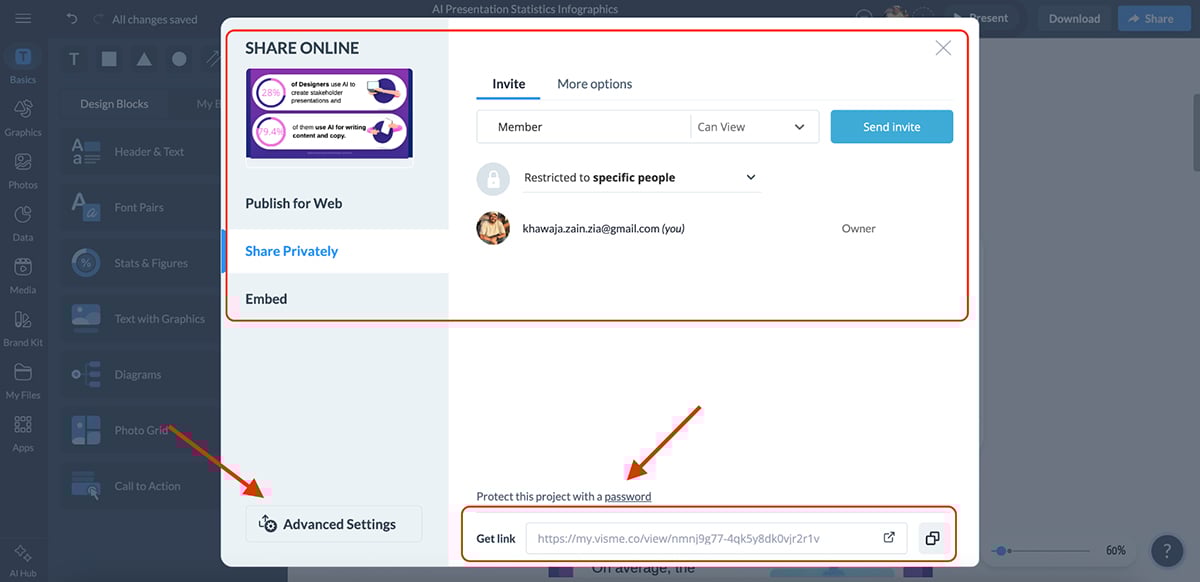Click the copy link icon
Image resolution: width=1200 pixels, height=582 pixels.
[932, 538]
